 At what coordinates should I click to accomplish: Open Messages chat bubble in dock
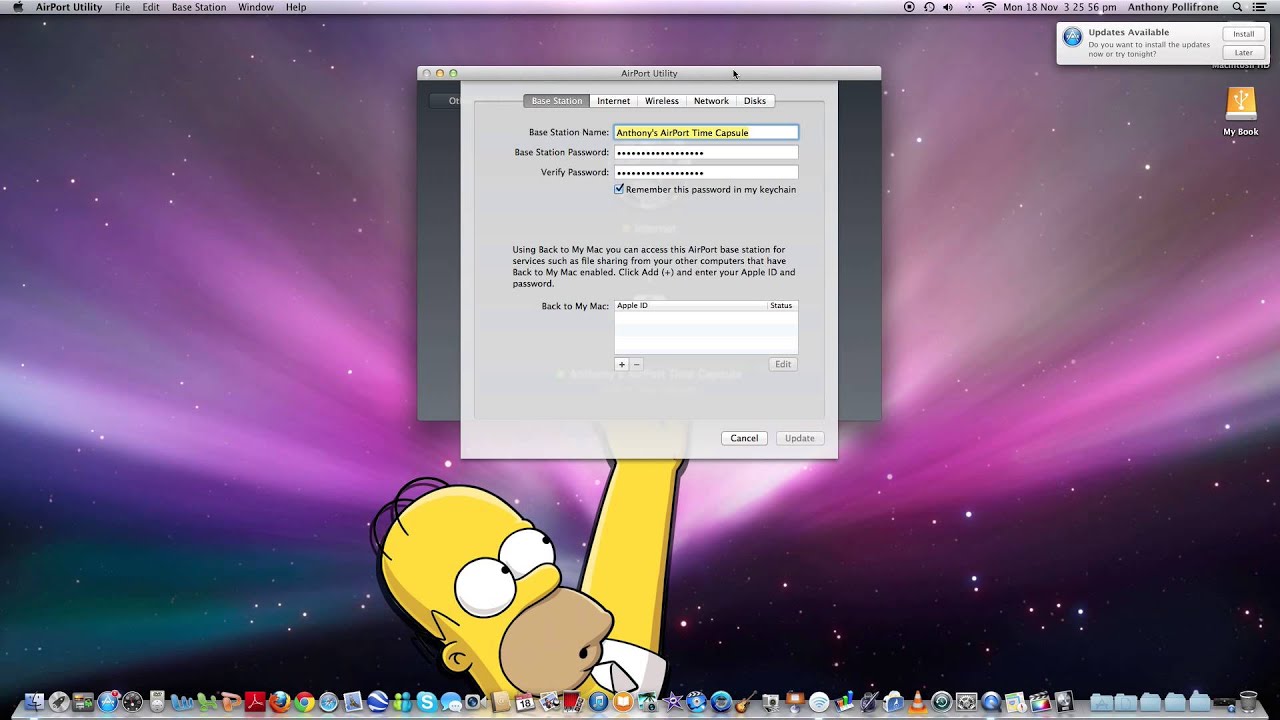click(x=451, y=703)
